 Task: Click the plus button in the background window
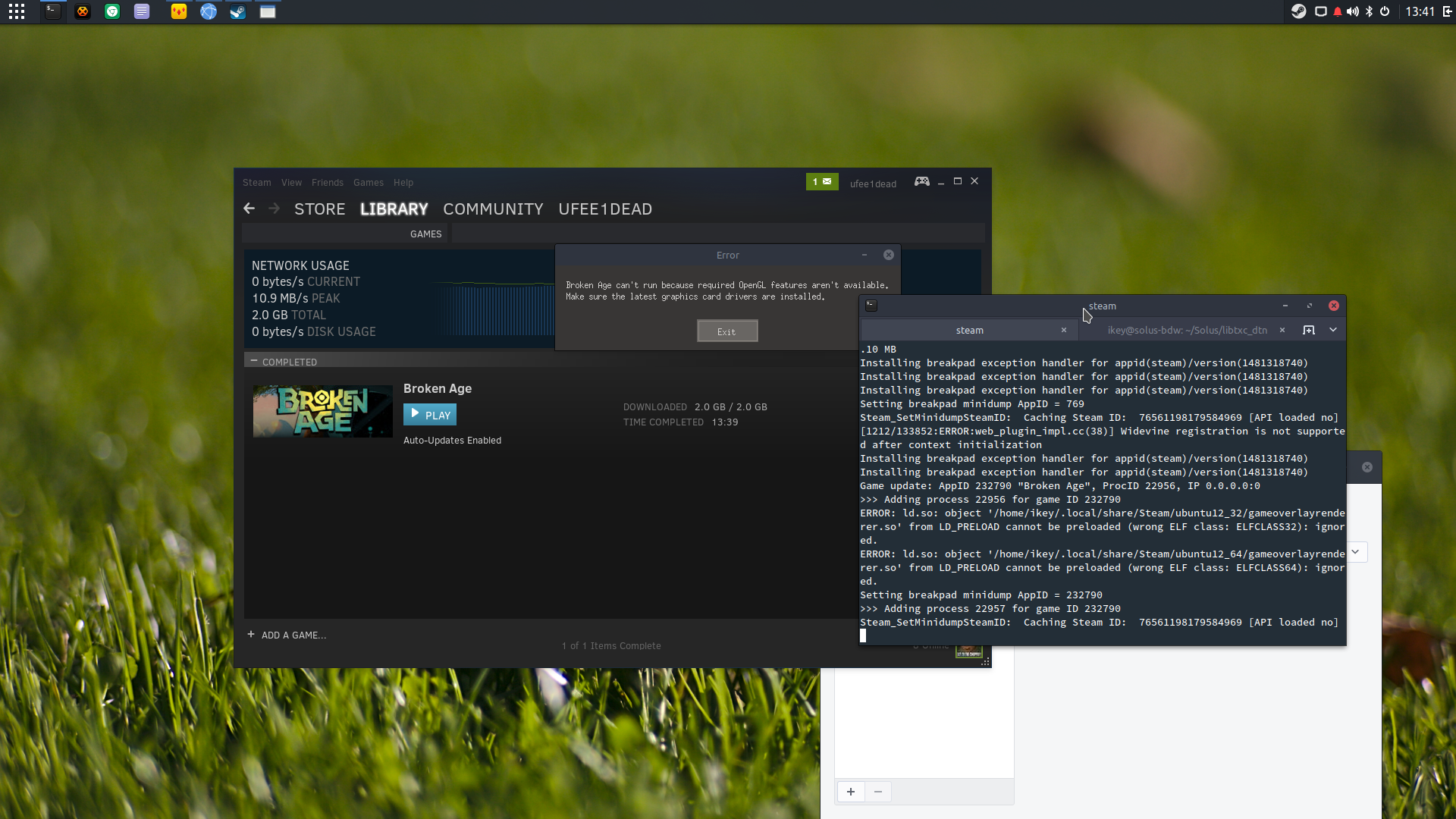(851, 792)
